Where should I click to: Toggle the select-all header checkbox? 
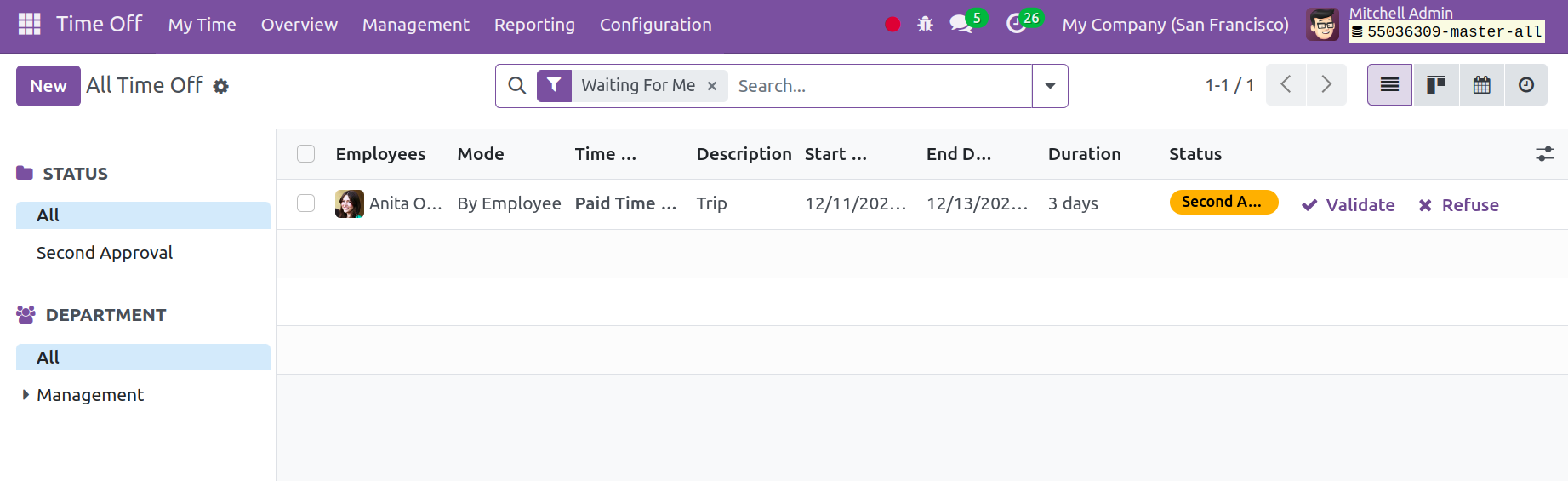click(x=306, y=153)
